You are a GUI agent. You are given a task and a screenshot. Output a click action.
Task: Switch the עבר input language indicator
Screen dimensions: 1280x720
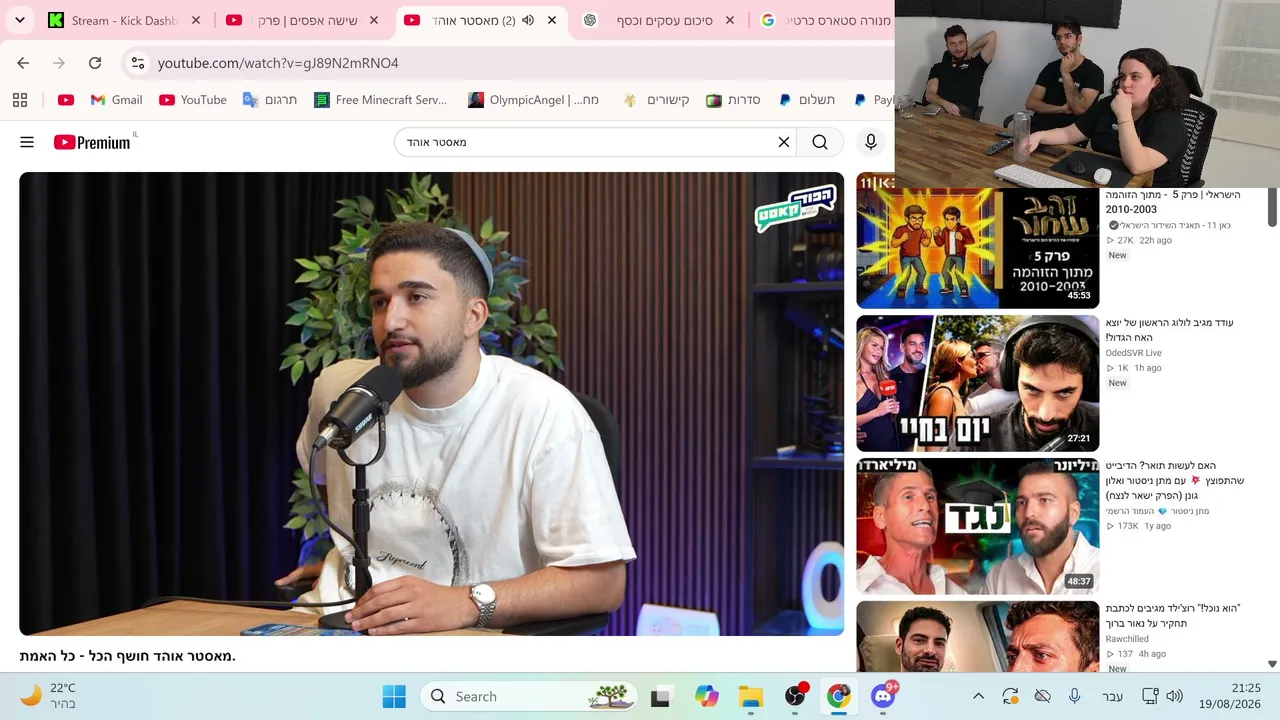tap(1112, 696)
